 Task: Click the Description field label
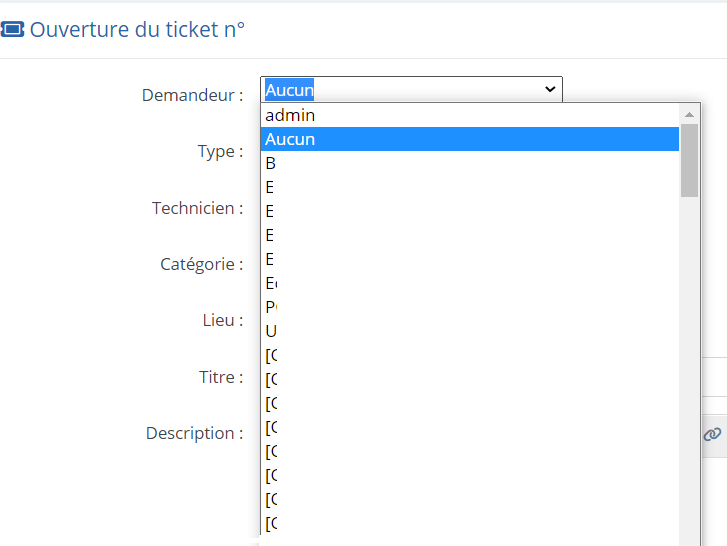[194, 433]
